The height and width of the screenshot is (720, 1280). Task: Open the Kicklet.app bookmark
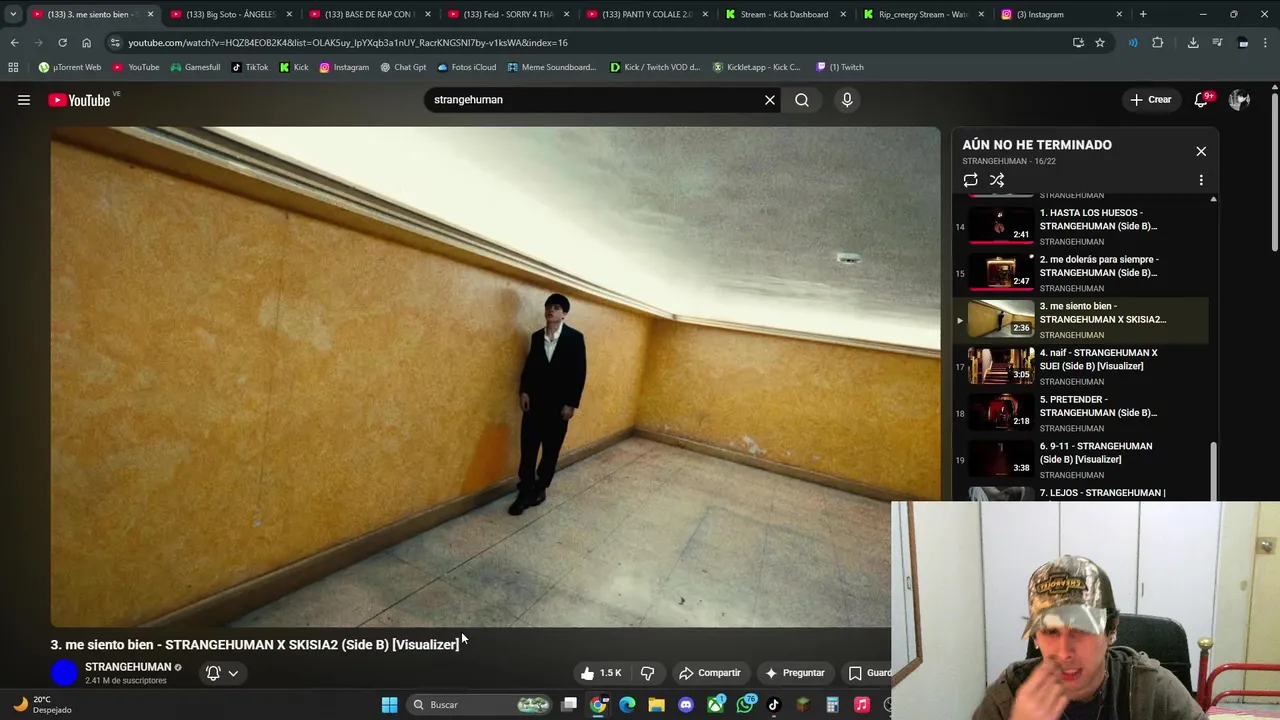click(757, 67)
